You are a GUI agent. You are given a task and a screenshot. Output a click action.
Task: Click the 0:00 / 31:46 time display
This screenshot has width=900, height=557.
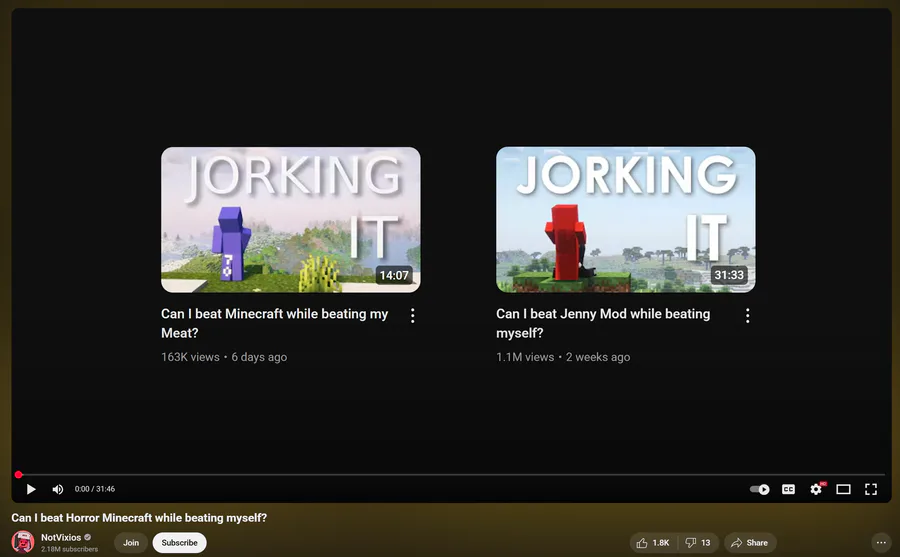(x=95, y=489)
